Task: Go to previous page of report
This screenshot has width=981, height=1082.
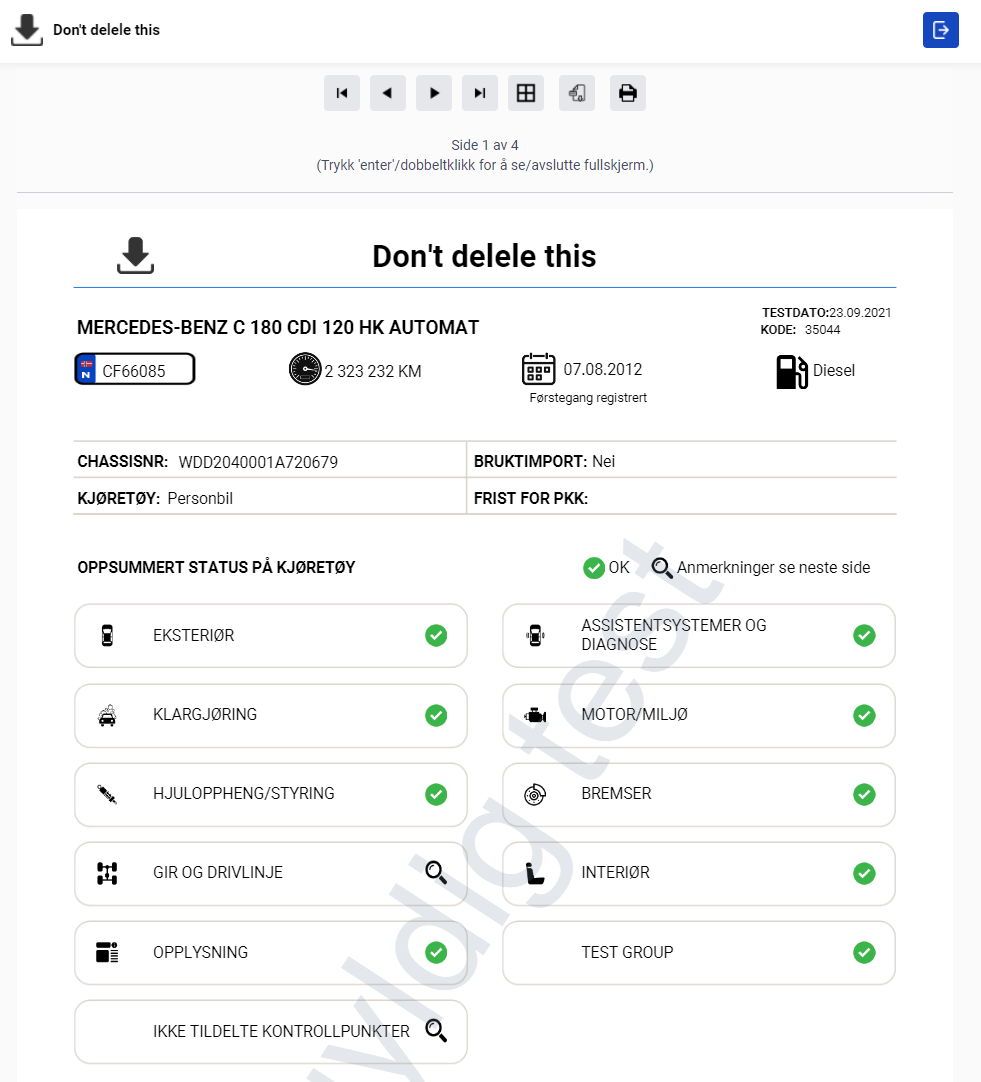Action: point(388,93)
